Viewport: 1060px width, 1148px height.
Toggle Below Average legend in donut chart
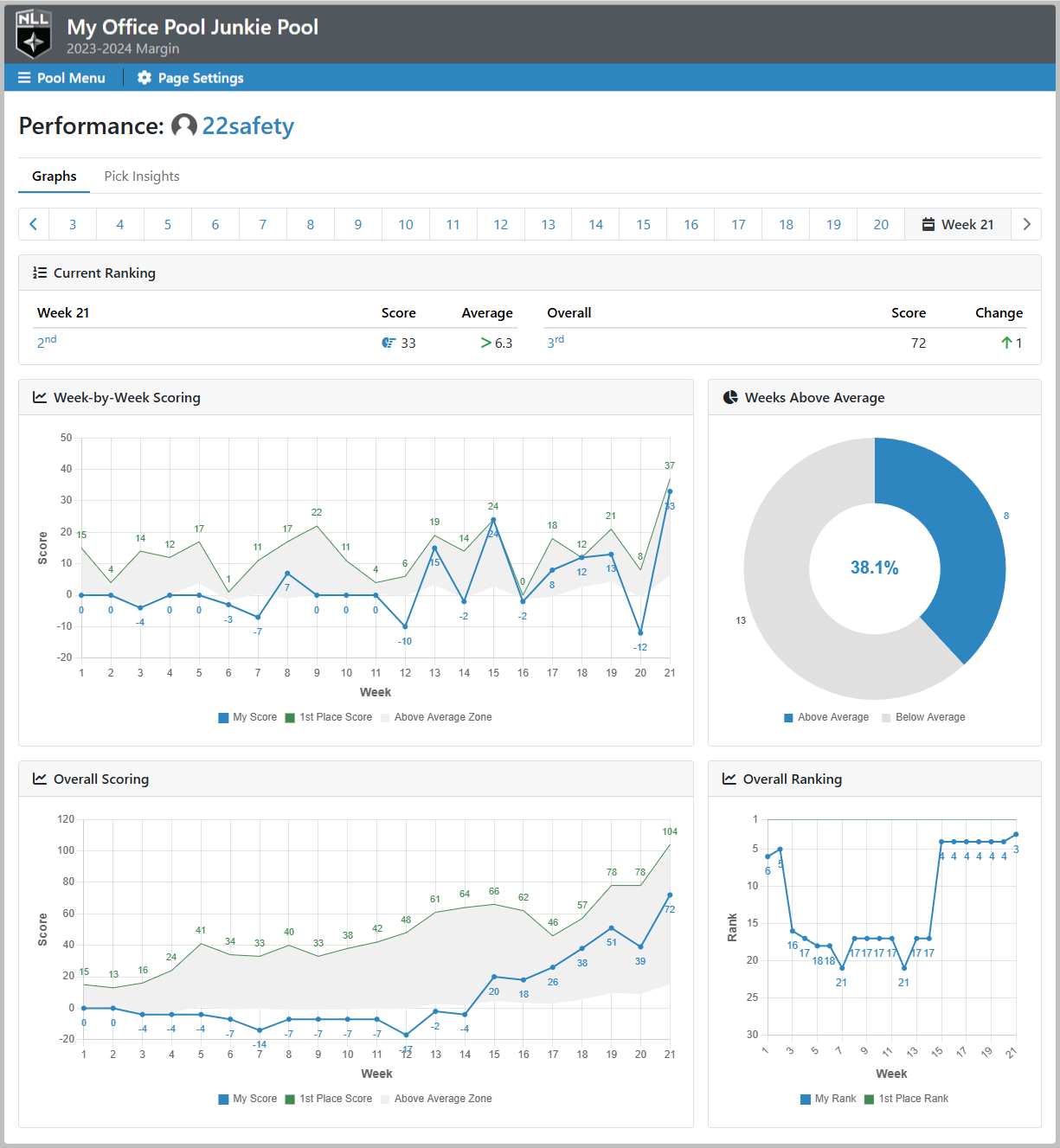[x=923, y=717]
